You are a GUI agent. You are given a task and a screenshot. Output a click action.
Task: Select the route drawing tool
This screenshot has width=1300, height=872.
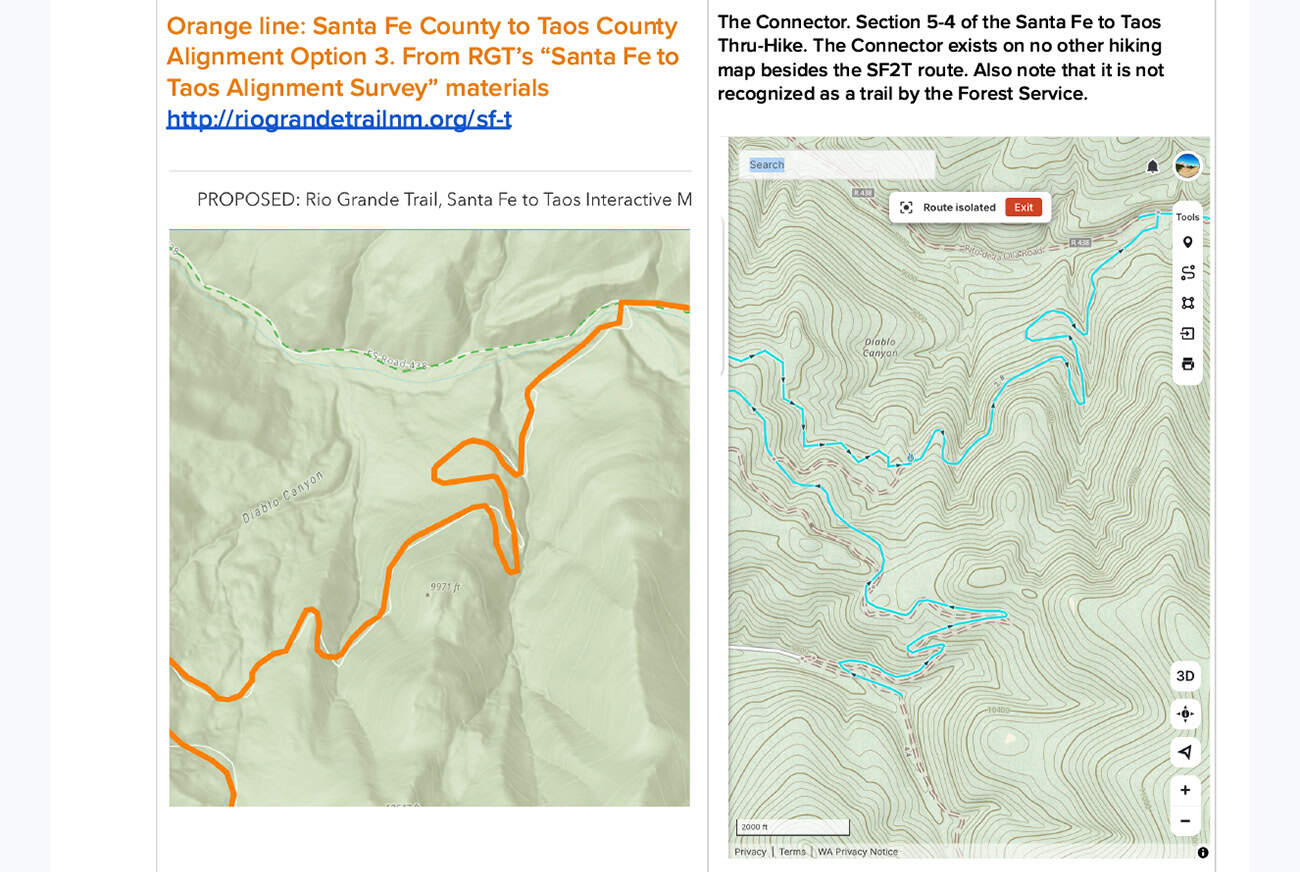1187,273
